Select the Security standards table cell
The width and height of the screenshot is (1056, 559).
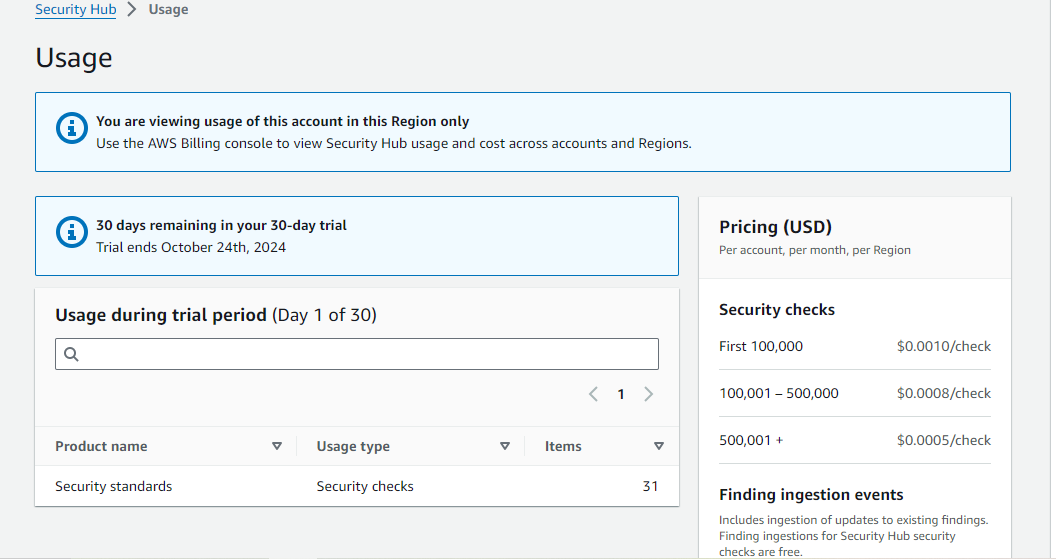114,486
